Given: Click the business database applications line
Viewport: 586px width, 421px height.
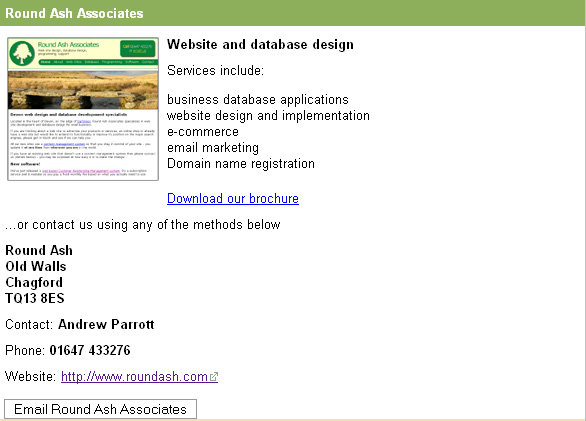Looking at the screenshot, I should (257, 99).
